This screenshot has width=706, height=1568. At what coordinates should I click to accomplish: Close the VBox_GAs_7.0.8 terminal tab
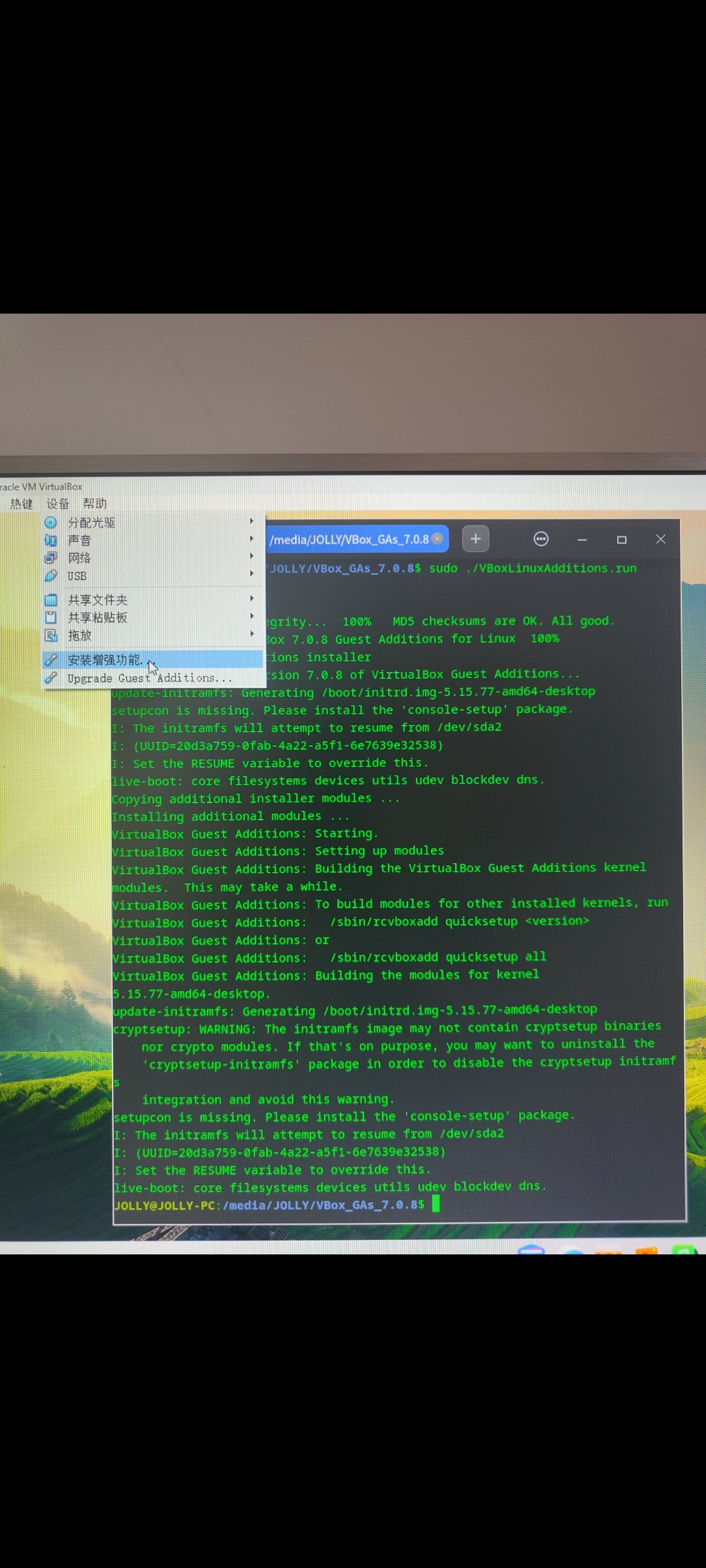coord(437,539)
